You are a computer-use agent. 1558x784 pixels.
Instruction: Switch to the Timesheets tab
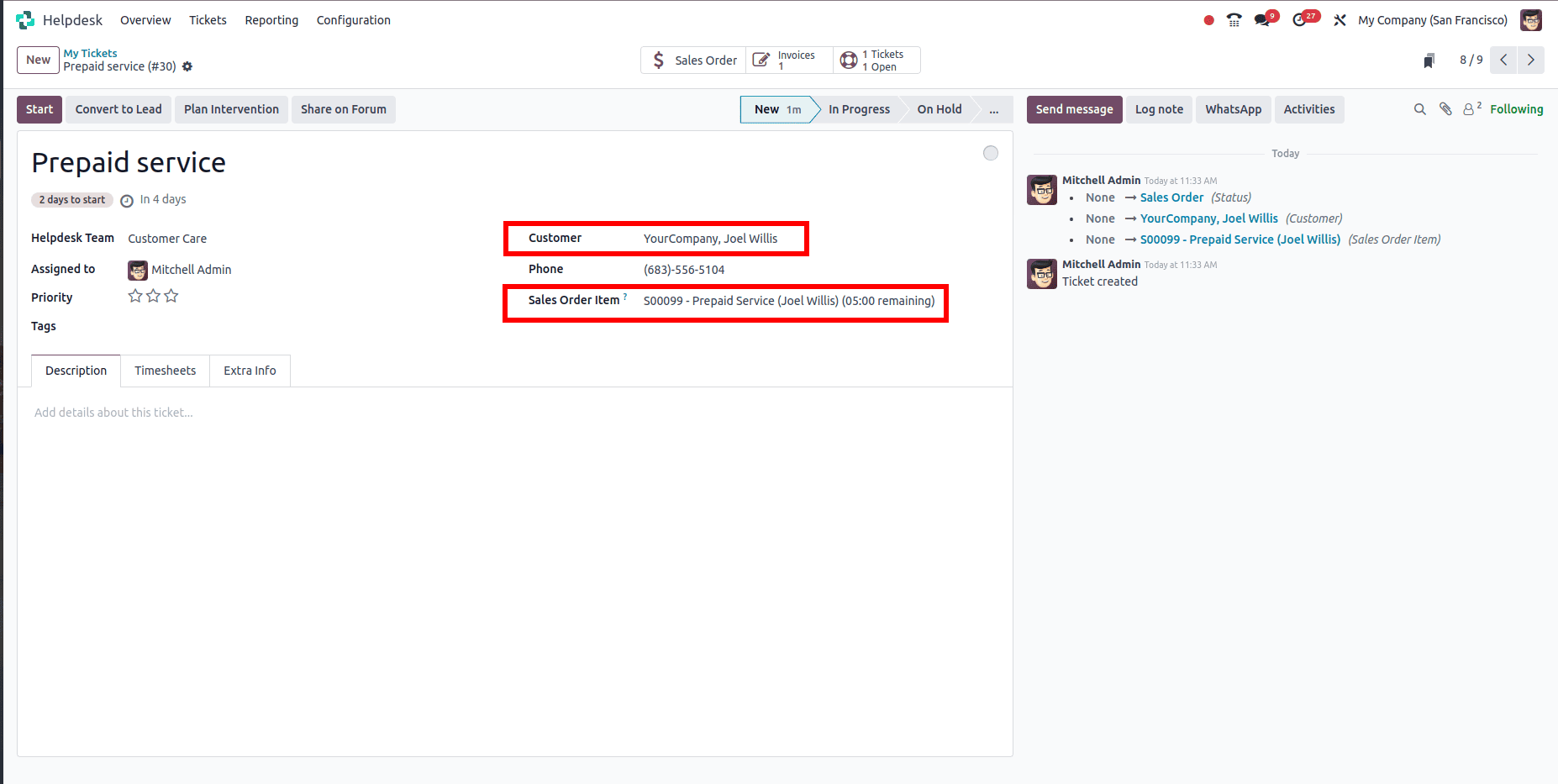165,371
